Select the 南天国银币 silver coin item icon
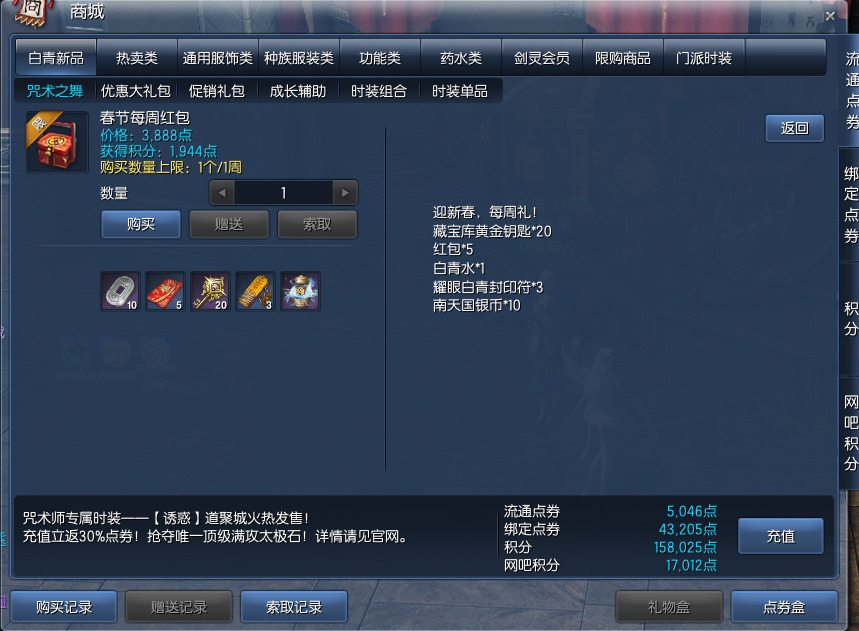This screenshot has height=631, width=859. pos(121,291)
